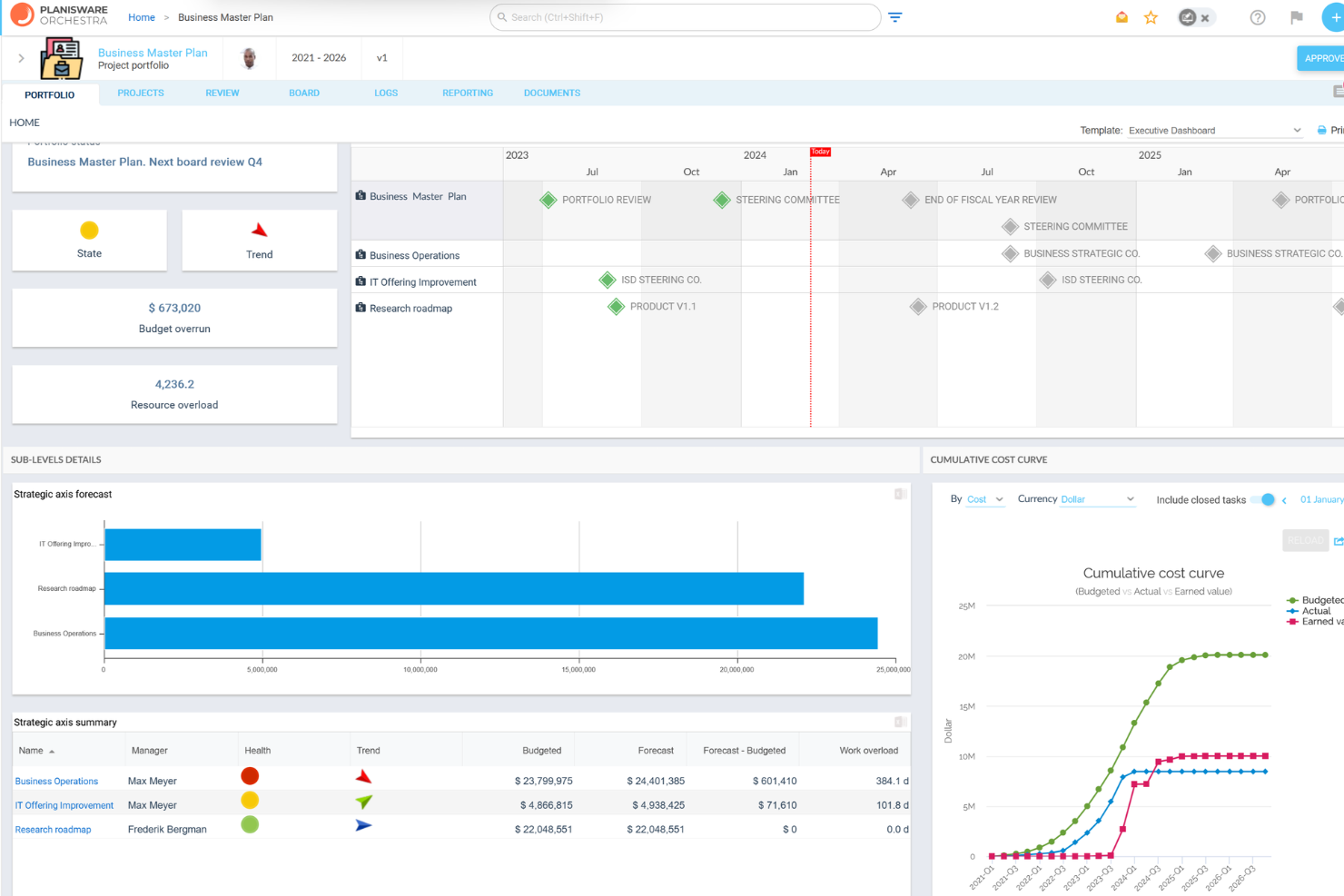Open the IT Offering Improvement summary link
This screenshot has width=1344, height=896.
(x=64, y=805)
